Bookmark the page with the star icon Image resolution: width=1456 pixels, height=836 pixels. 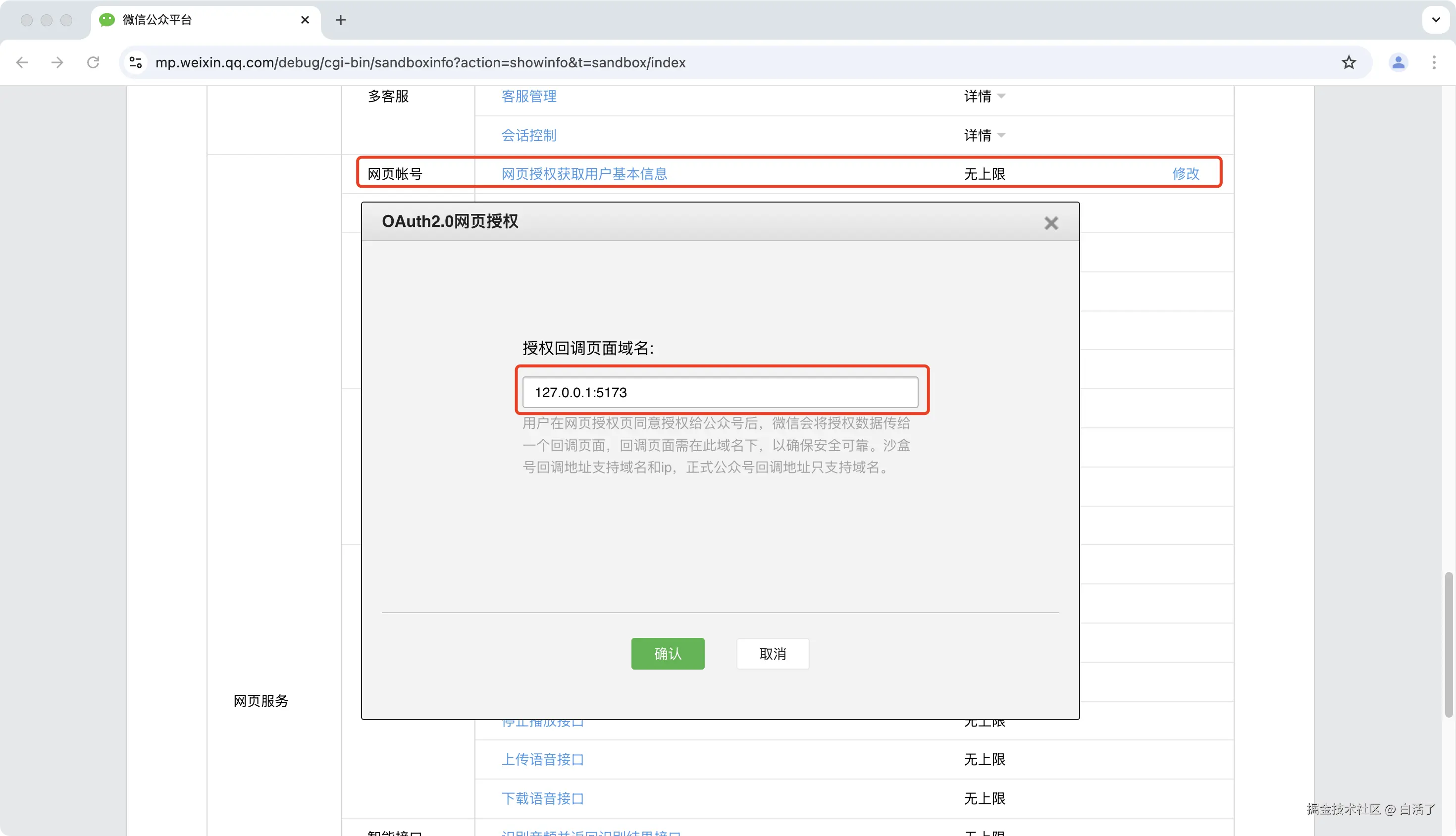tap(1349, 62)
